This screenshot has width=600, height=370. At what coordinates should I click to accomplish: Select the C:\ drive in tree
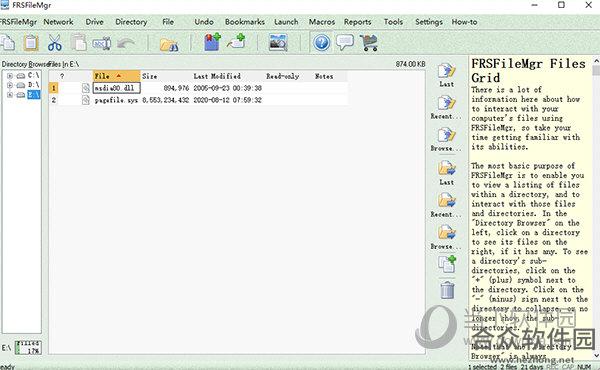pyautogui.click(x=34, y=75)
